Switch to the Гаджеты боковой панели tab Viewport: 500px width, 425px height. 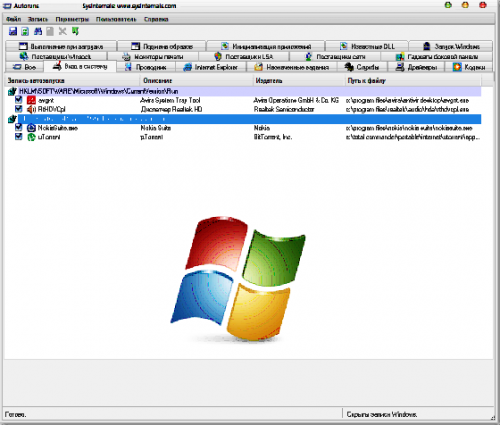[437, 56]
